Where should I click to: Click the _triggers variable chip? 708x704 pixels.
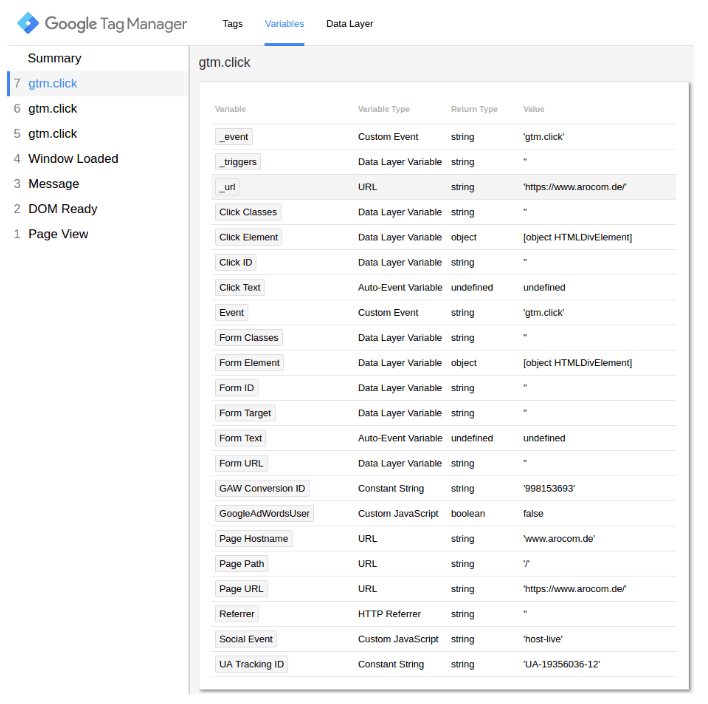tap(238, 162)
